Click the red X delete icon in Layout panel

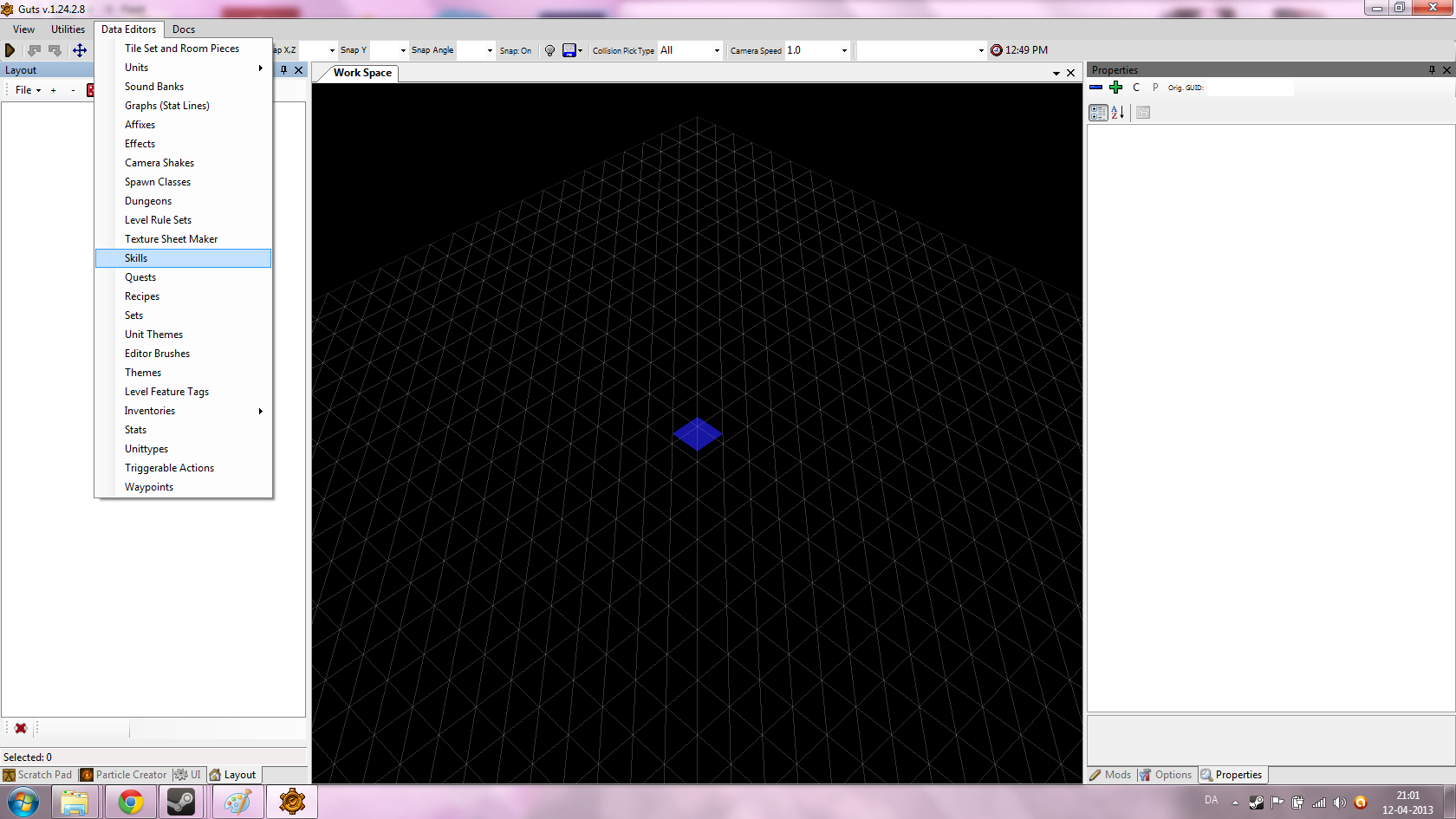21,729
